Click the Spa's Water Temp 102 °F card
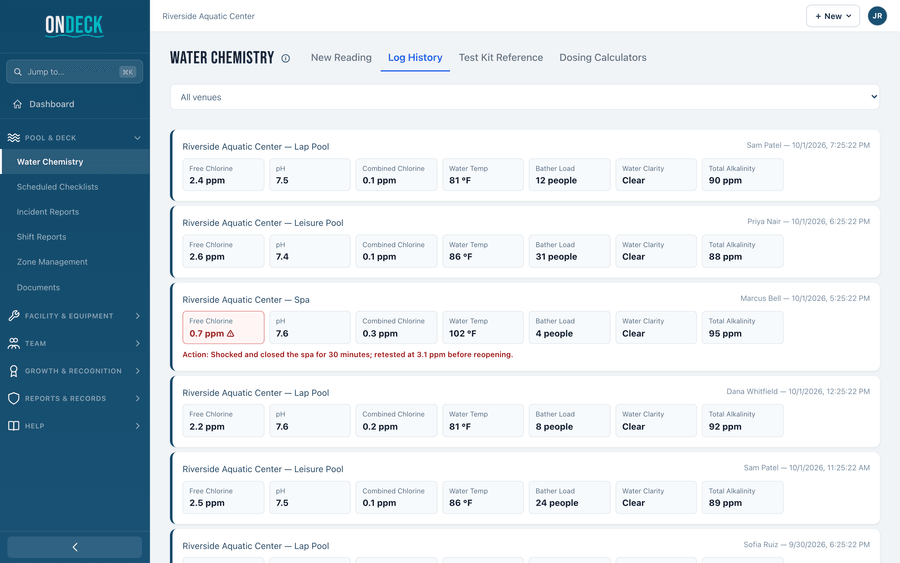This screenshot has width=900, height=563. click(x=483, y=327)
